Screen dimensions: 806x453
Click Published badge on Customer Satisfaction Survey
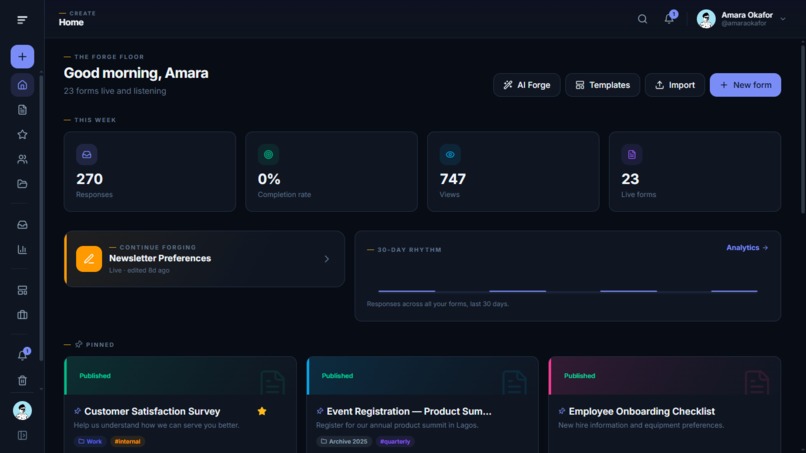click(x=95, y=376)
